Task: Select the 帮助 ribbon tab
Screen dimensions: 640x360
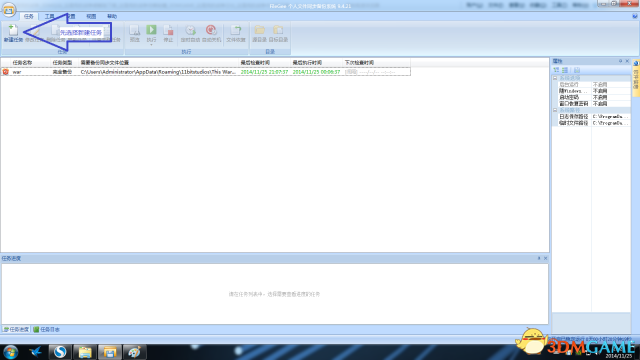Action: pos(112,16)
